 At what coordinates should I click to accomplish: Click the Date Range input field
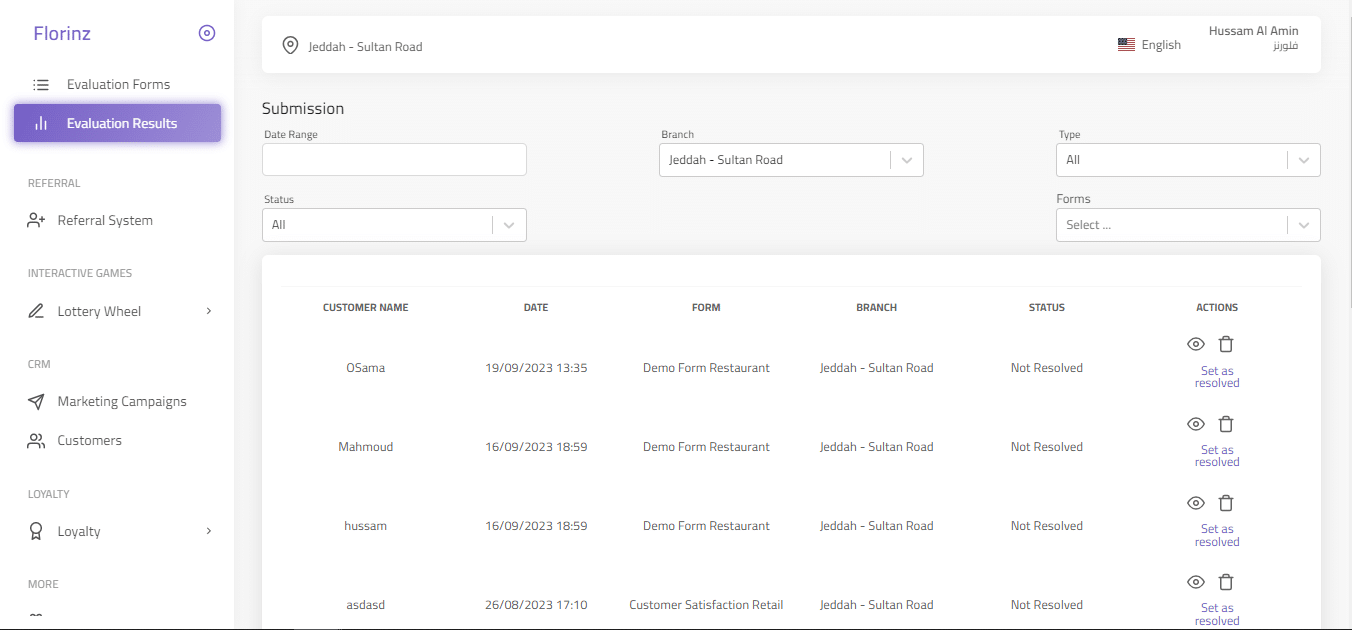pos(394,160)
